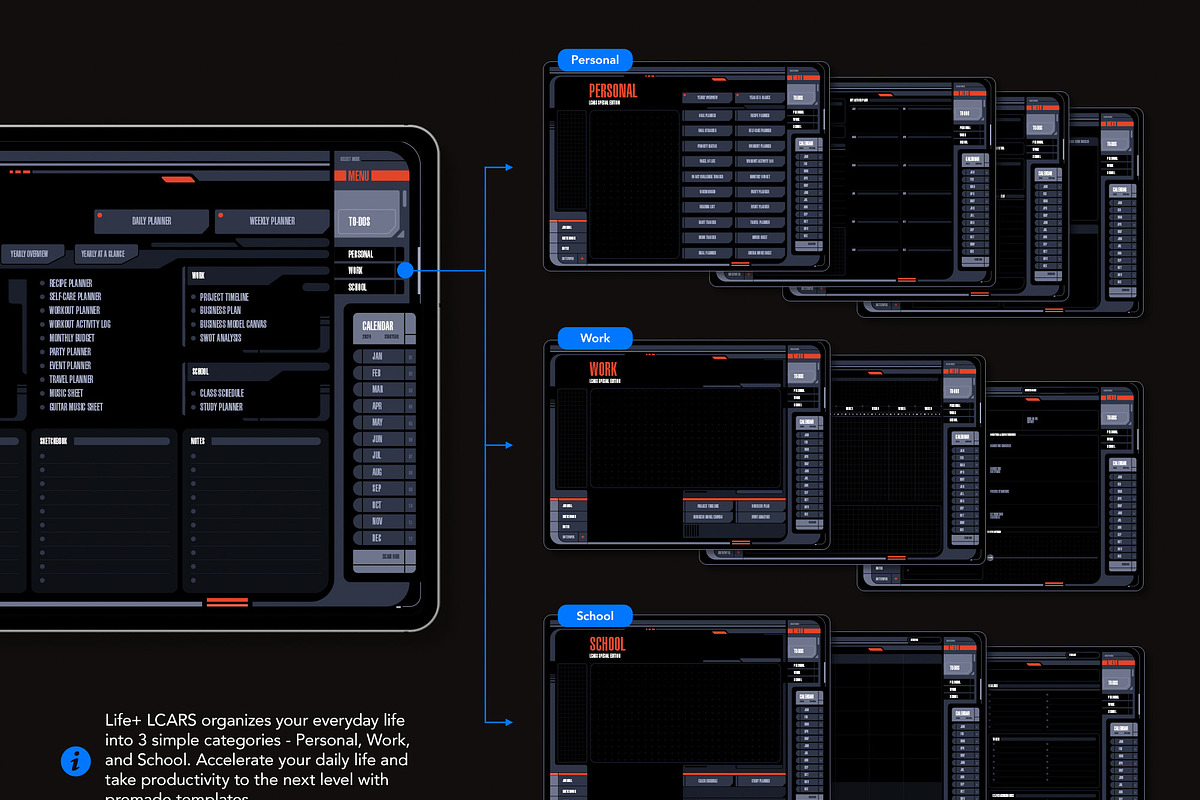The image size is (1200, 800).
Task: Click the WORK title in Work preview
Action: [603, 369]
